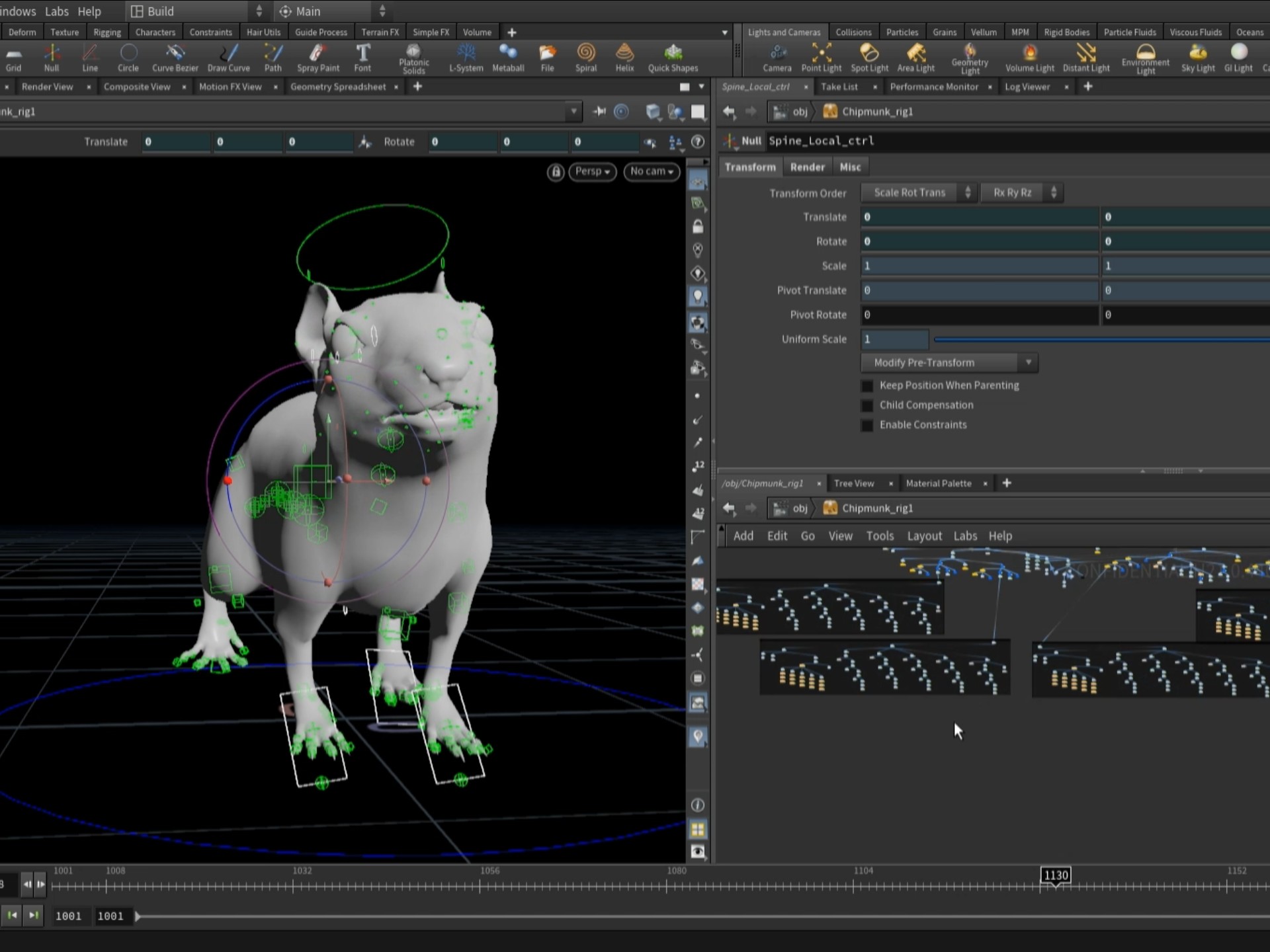This screenshot has height=952, width=1270.
Task: Add a Spot Light
Action: coord(869,58)
